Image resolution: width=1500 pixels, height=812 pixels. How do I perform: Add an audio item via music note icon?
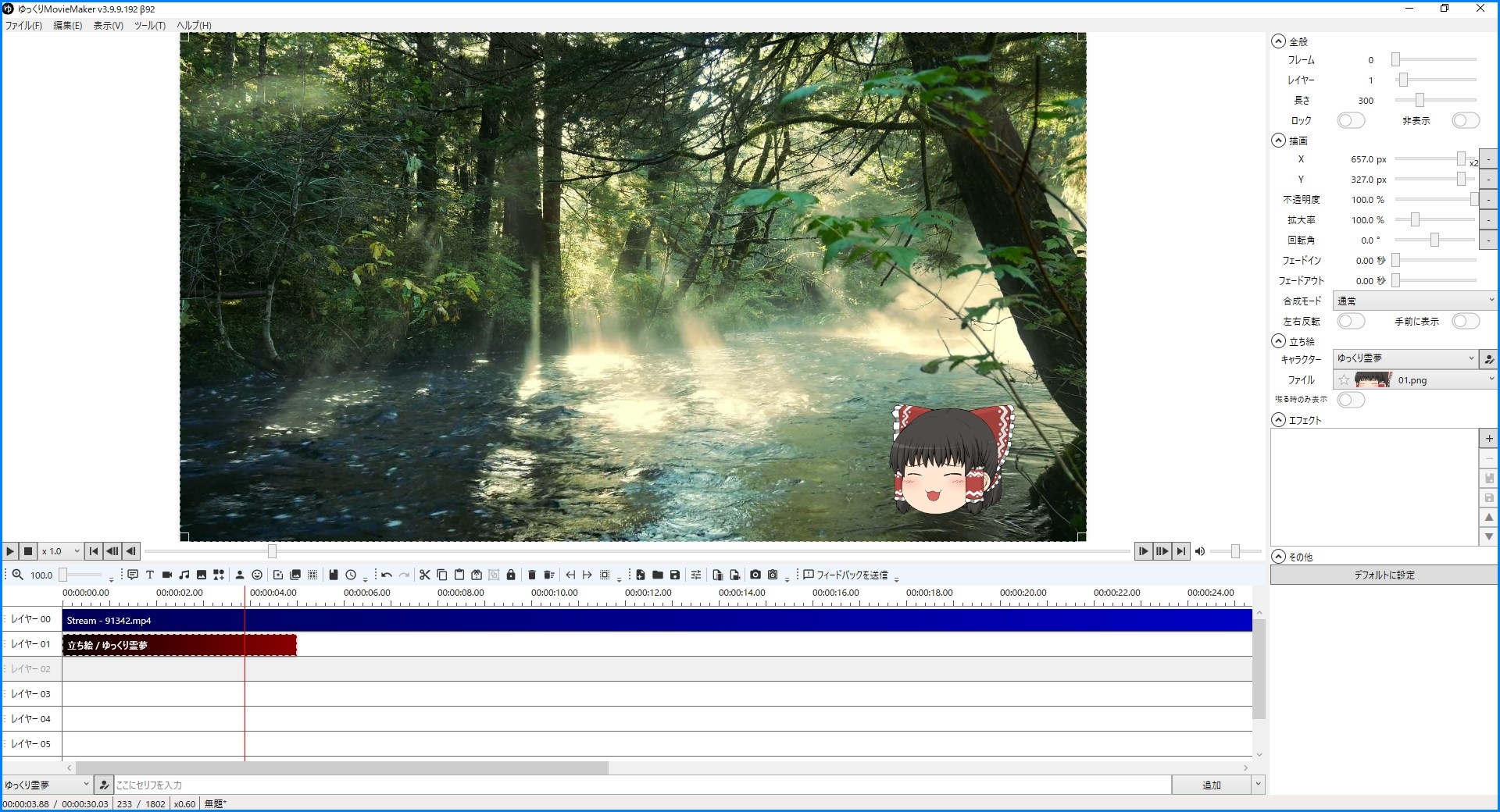pyautogui.click(x=184, y=575)
